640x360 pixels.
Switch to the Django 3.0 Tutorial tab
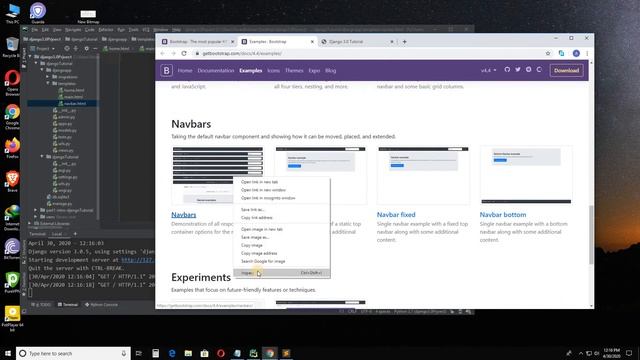click(x=357, y=42)
